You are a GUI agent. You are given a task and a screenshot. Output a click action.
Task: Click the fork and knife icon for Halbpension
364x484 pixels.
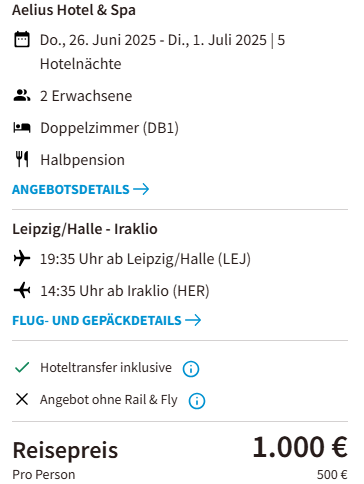(x=22, y=159)
